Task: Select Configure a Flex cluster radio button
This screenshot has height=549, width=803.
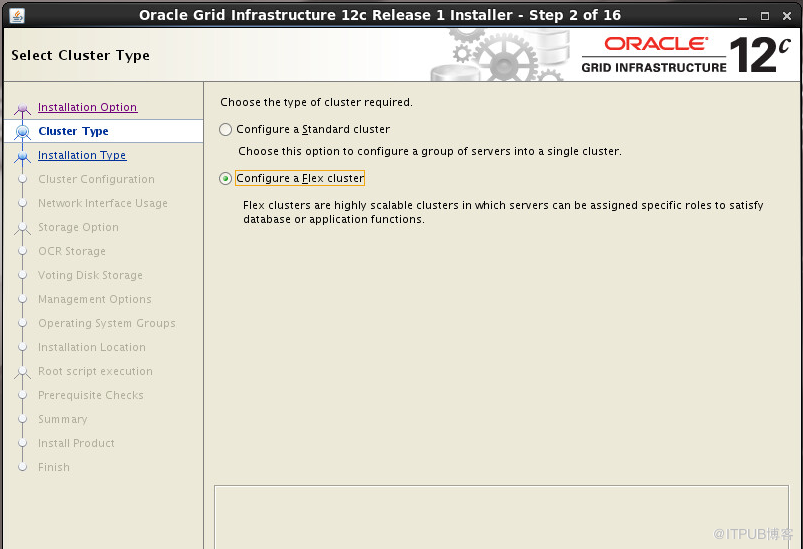Action: pos(225,179)
